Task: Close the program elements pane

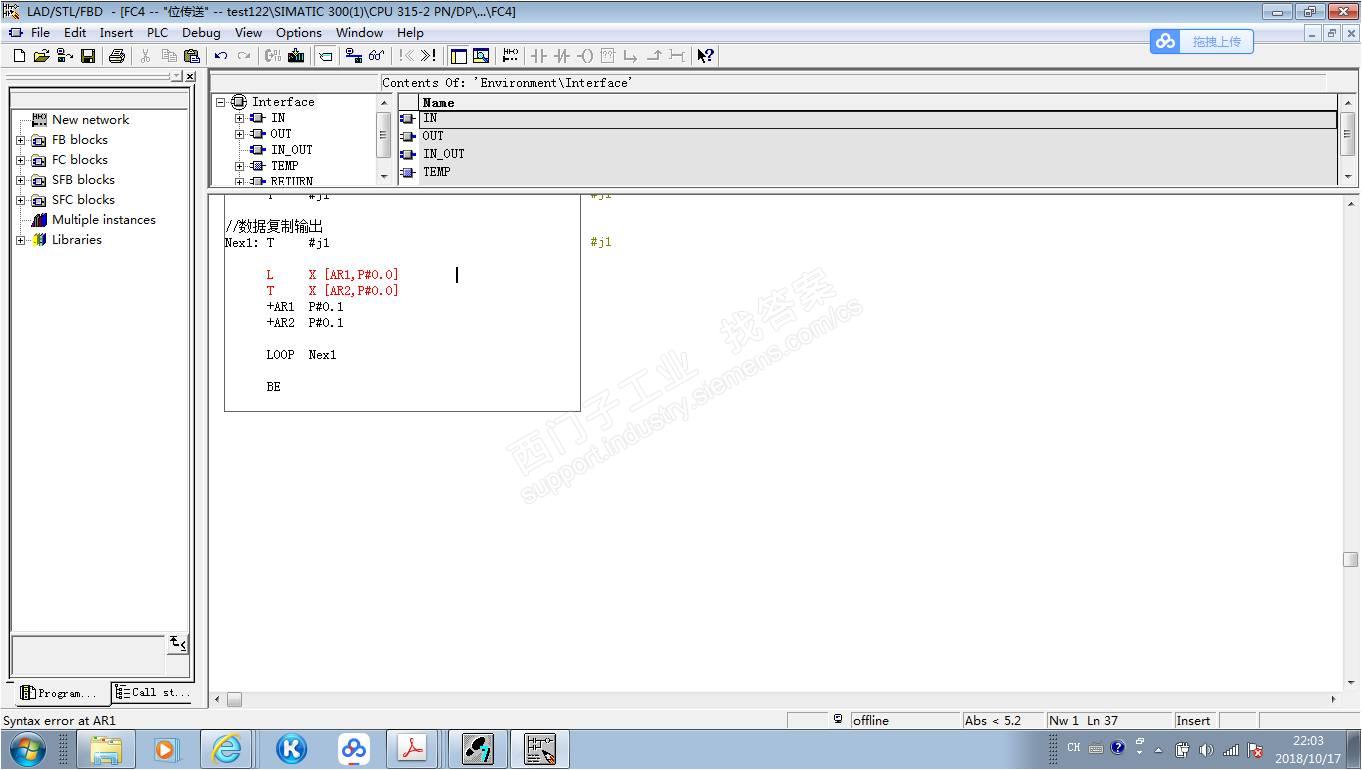Action: [x=190, y=76]
